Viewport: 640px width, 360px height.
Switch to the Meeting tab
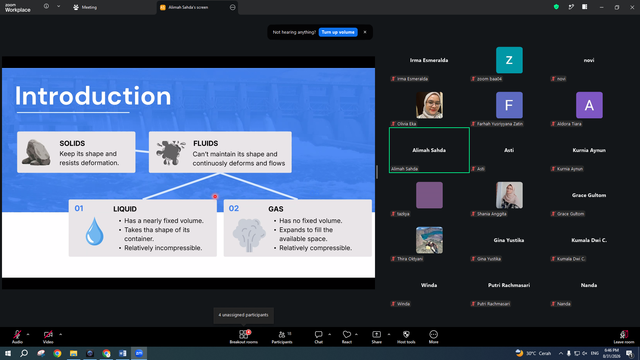pos(85,7)
